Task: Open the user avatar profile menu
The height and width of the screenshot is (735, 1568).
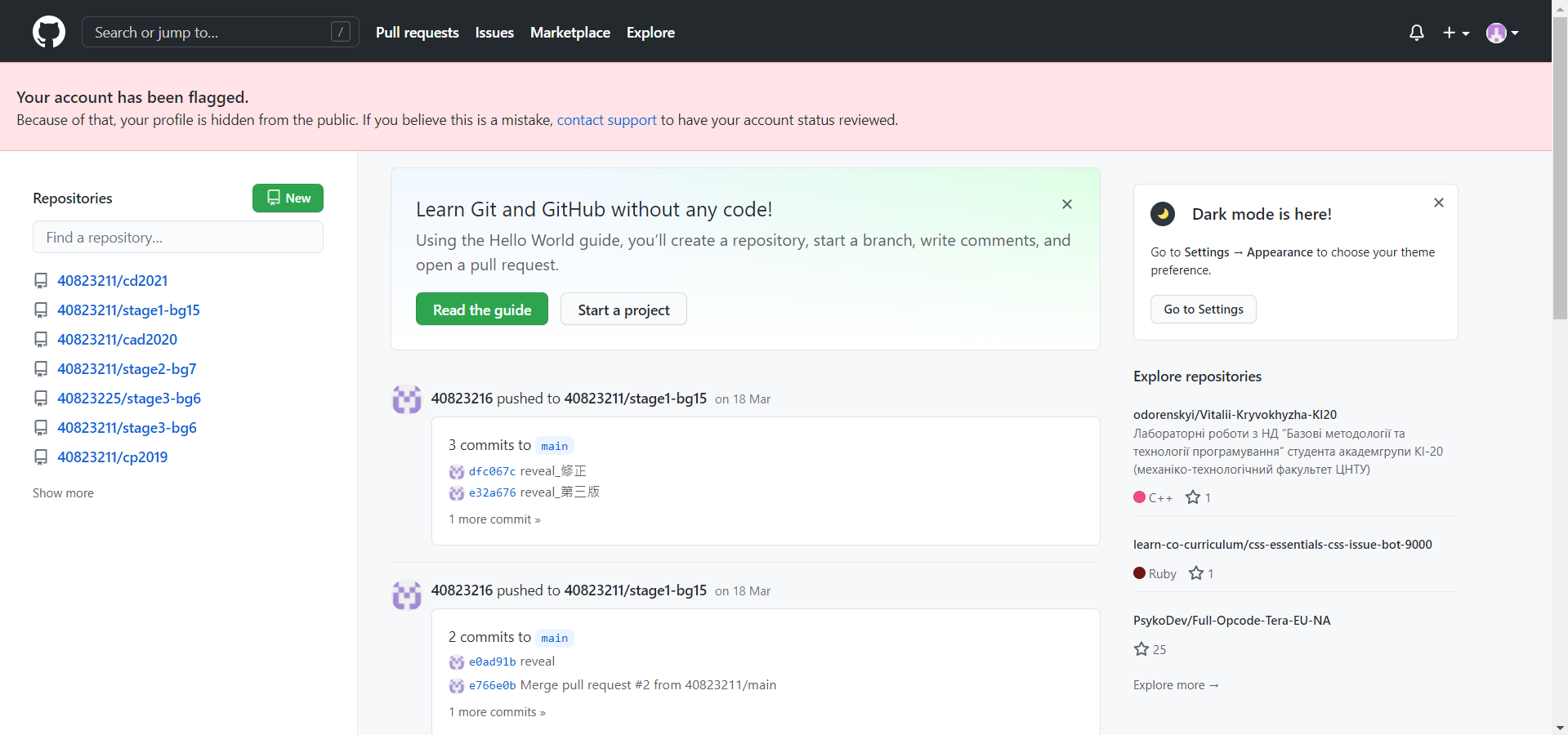Action: tap(1502, 33)
